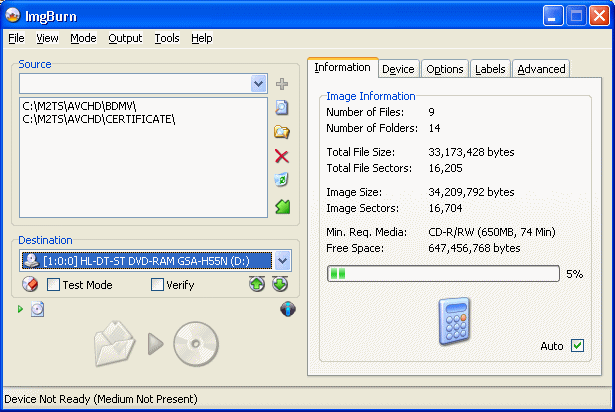Click the 34,209,792 bytes image size value
The image size is (615, 412).
tap(471, 192)
